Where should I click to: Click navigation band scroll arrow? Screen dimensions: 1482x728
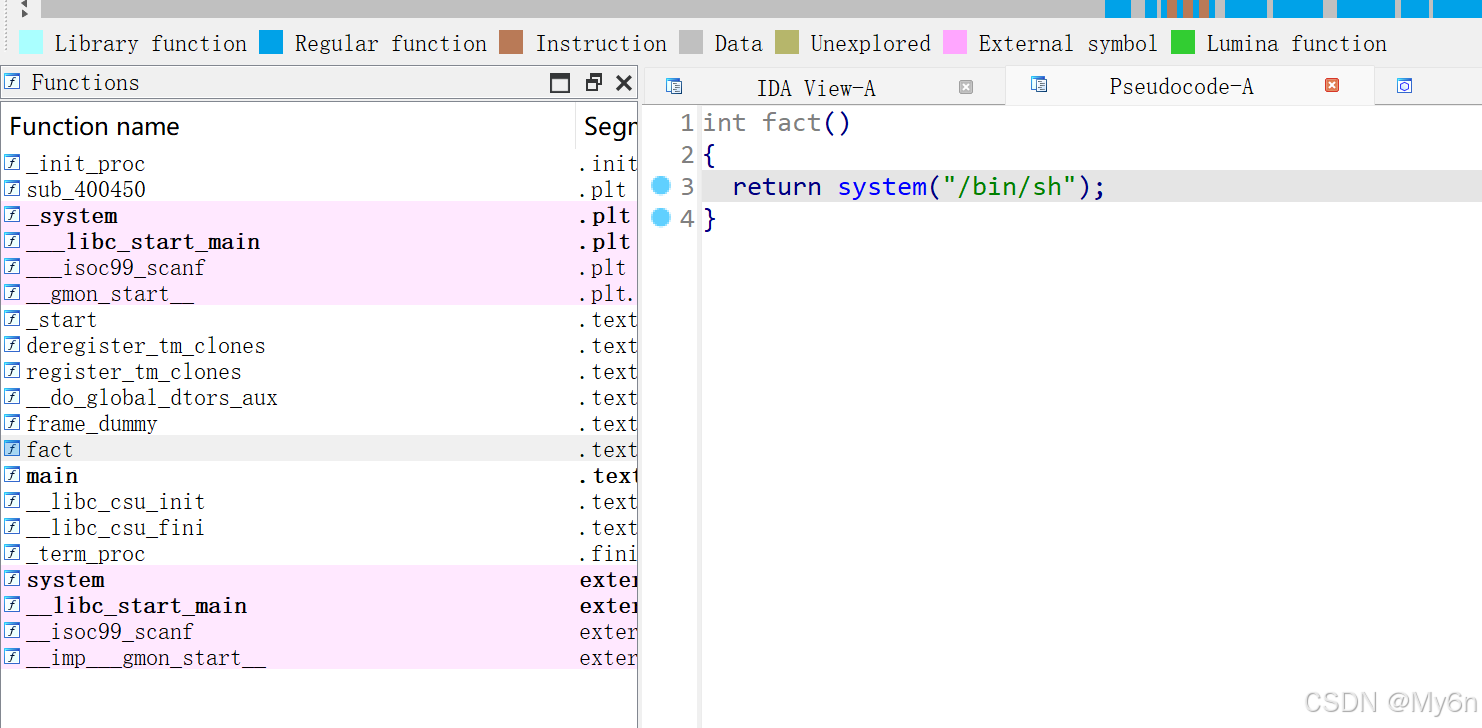[25, 10]
